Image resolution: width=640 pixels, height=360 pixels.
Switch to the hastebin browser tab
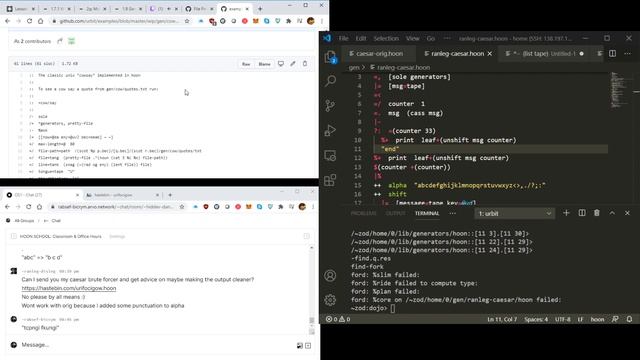click(121, 195)
